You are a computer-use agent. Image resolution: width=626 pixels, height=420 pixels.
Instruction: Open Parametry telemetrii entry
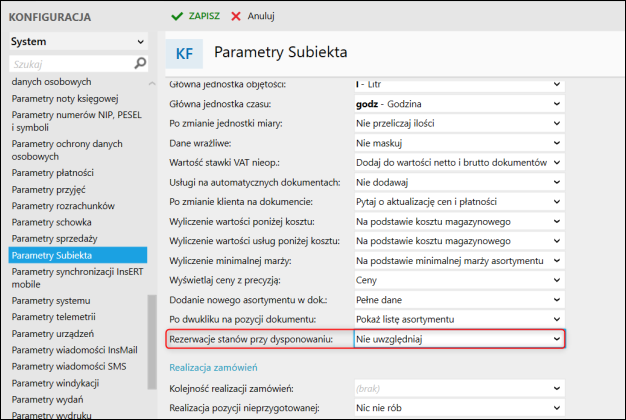53,317
